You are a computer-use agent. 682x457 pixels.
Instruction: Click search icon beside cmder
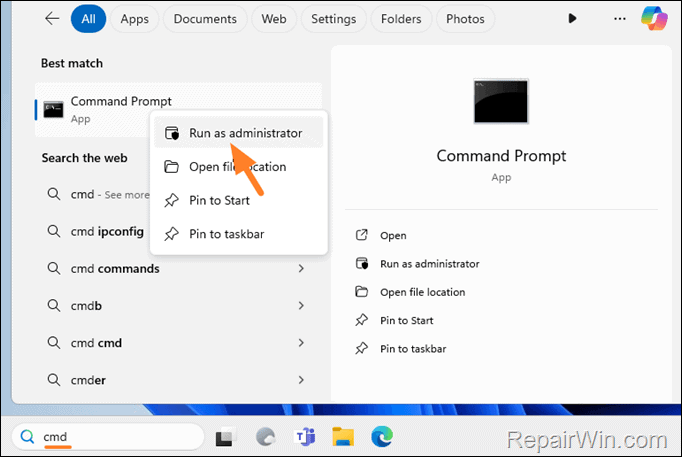pyautogui.click(x=54, y=380)
